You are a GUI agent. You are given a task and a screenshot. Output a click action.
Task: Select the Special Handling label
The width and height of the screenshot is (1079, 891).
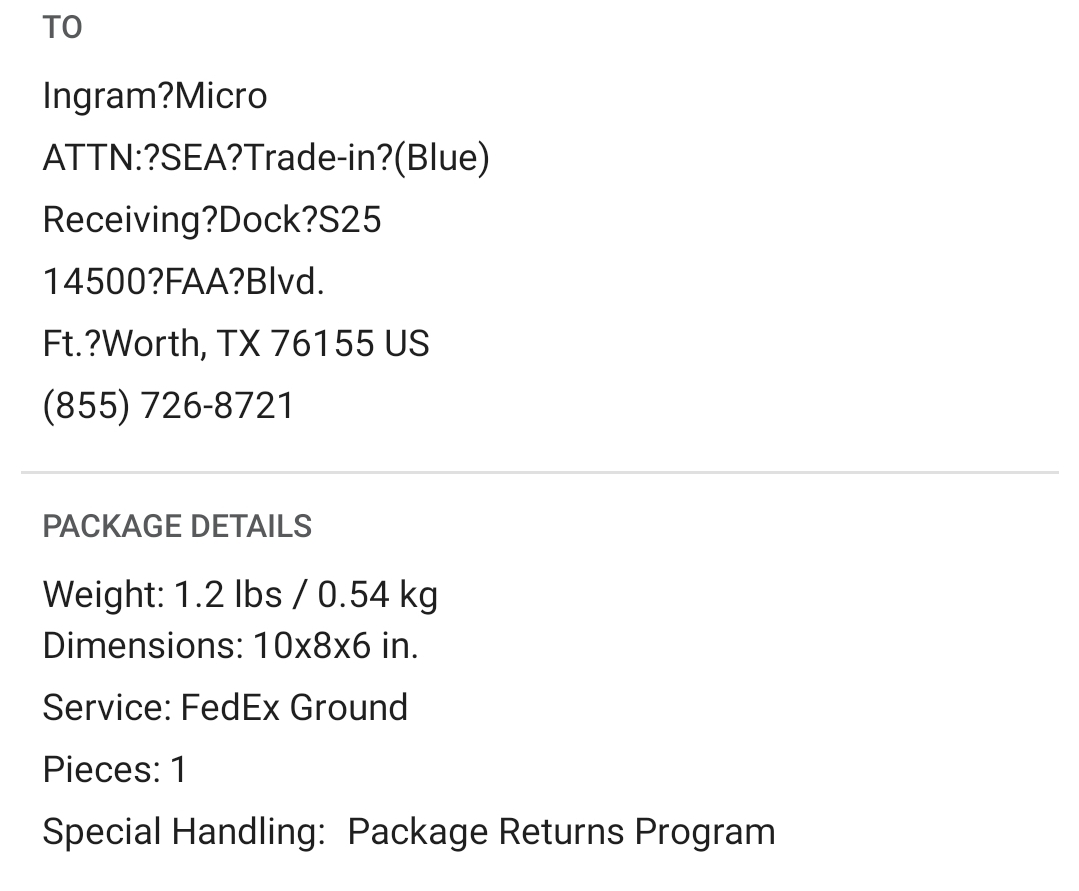point(184,831)
